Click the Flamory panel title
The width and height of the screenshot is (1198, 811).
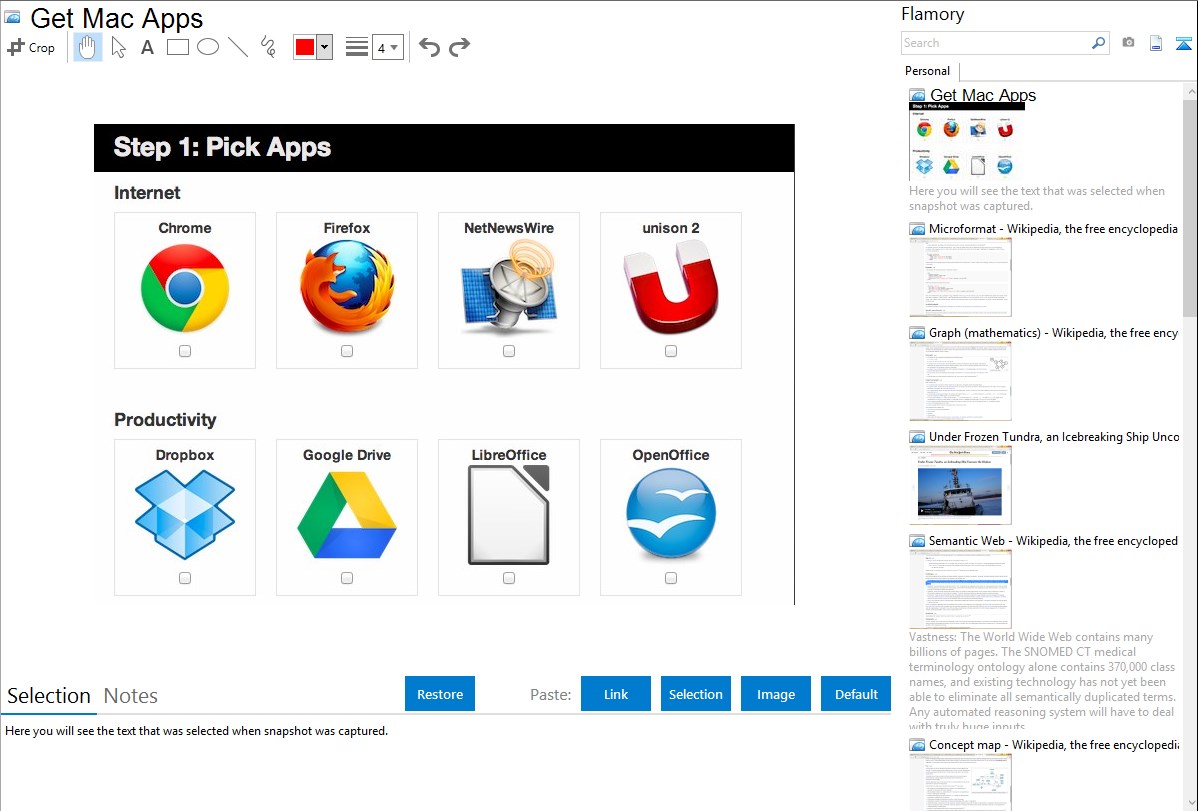[932, 14]
